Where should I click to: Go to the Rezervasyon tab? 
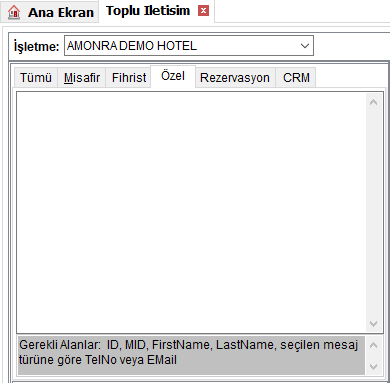point(235,78)
